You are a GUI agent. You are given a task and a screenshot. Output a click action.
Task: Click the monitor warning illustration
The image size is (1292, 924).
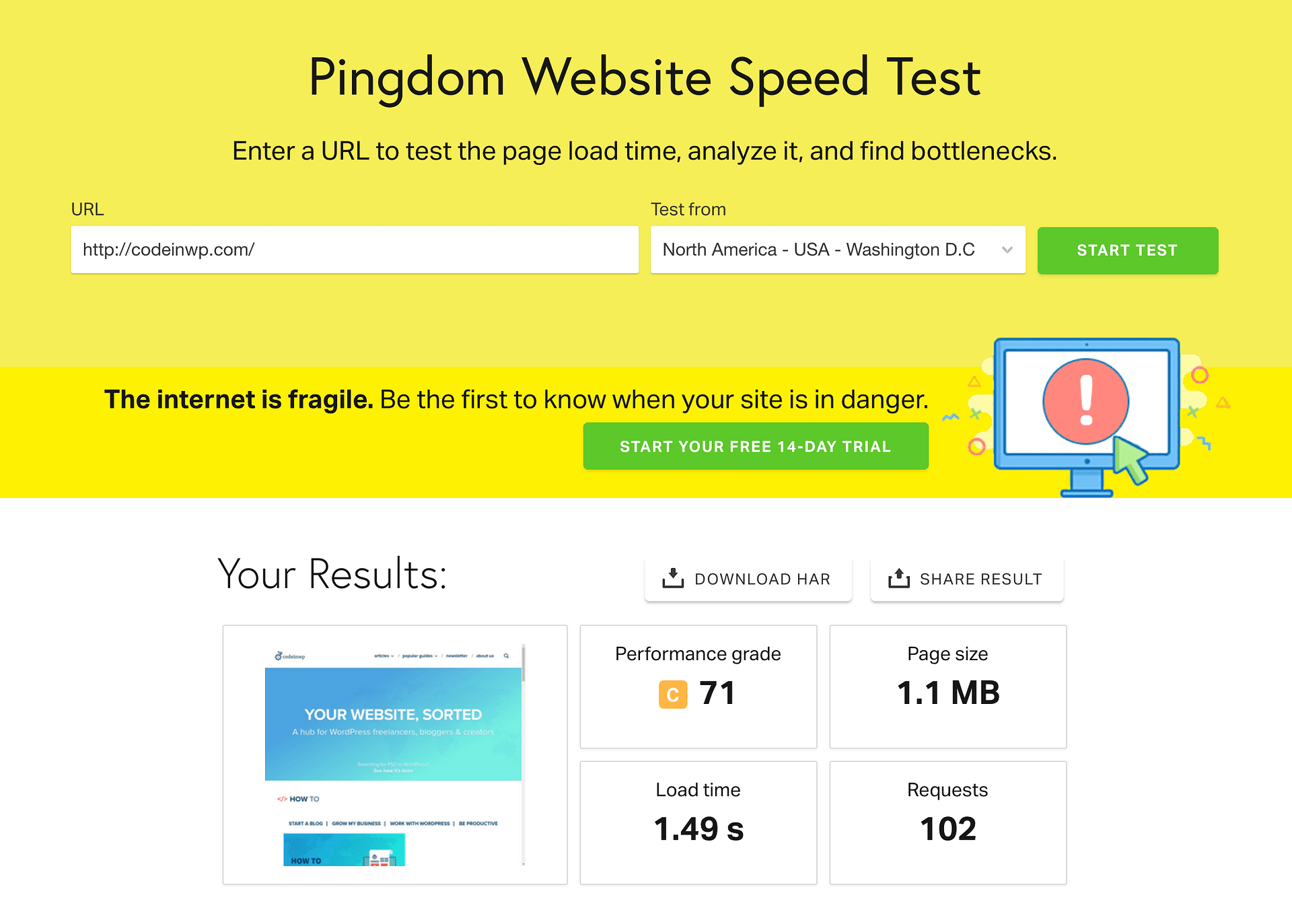pos(1087,417)
